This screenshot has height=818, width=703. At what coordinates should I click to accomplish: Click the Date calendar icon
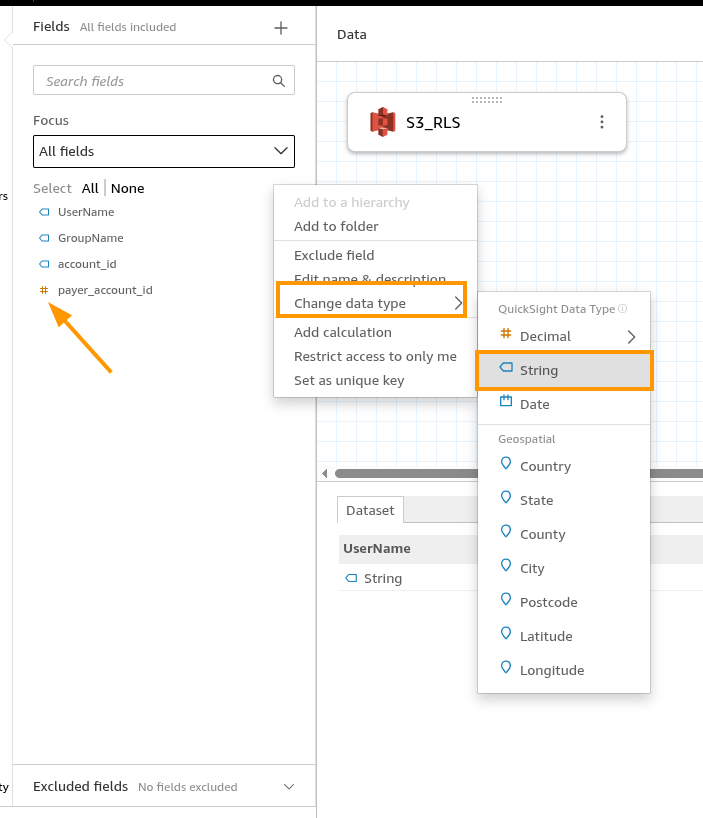506,401
